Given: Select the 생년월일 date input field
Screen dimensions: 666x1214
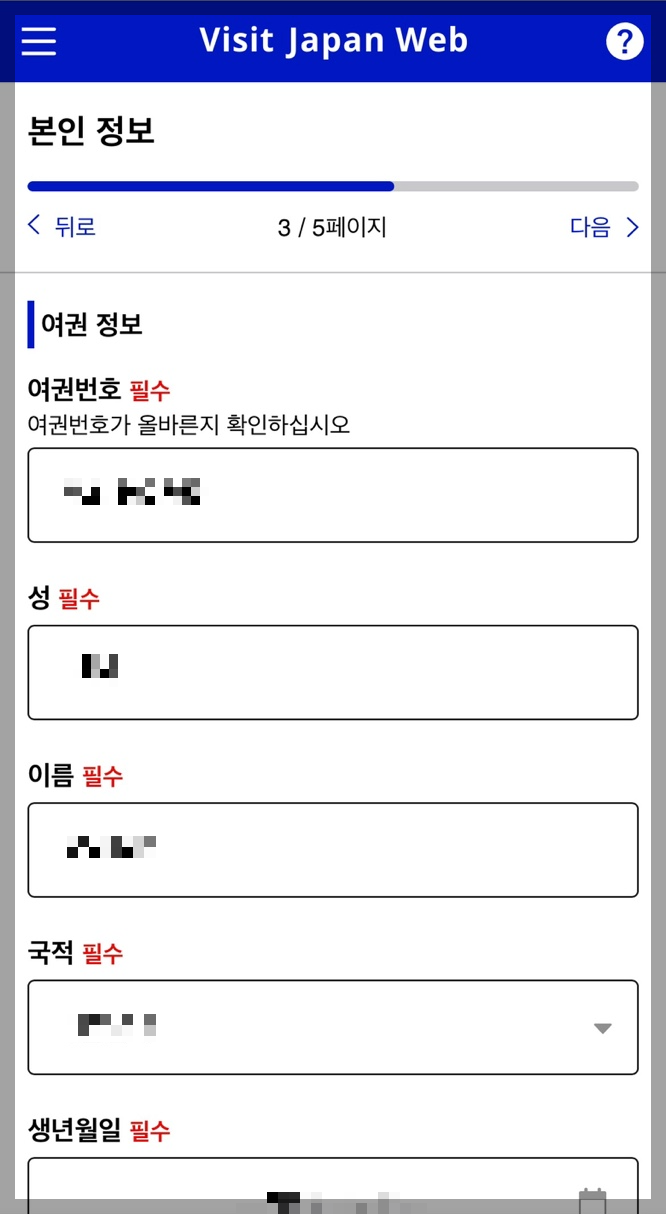Looking at the screenshot, I should coord(333,1194).
